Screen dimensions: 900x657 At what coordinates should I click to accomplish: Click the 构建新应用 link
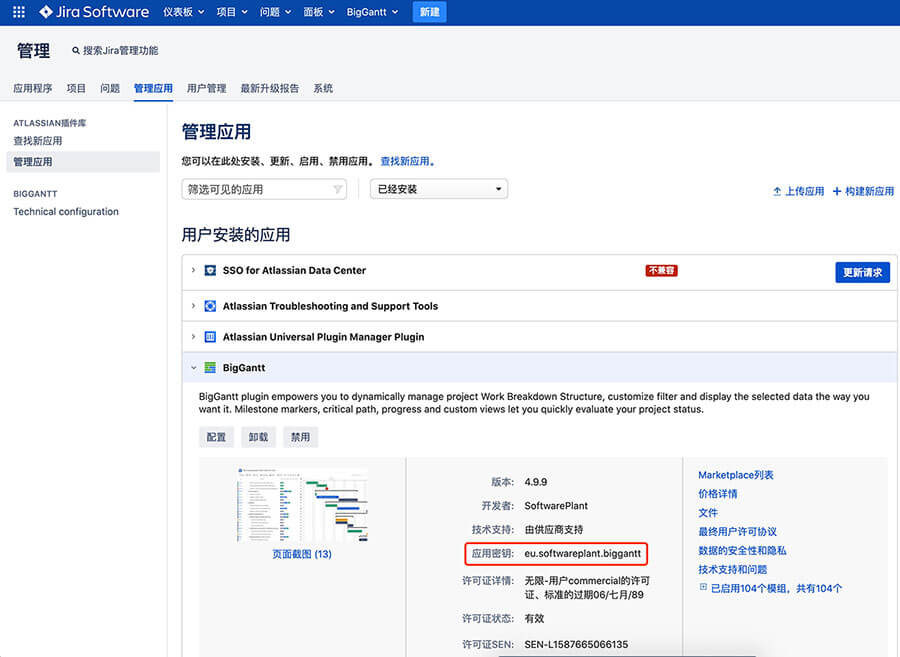pyautogui.click(x=869, y=191)
